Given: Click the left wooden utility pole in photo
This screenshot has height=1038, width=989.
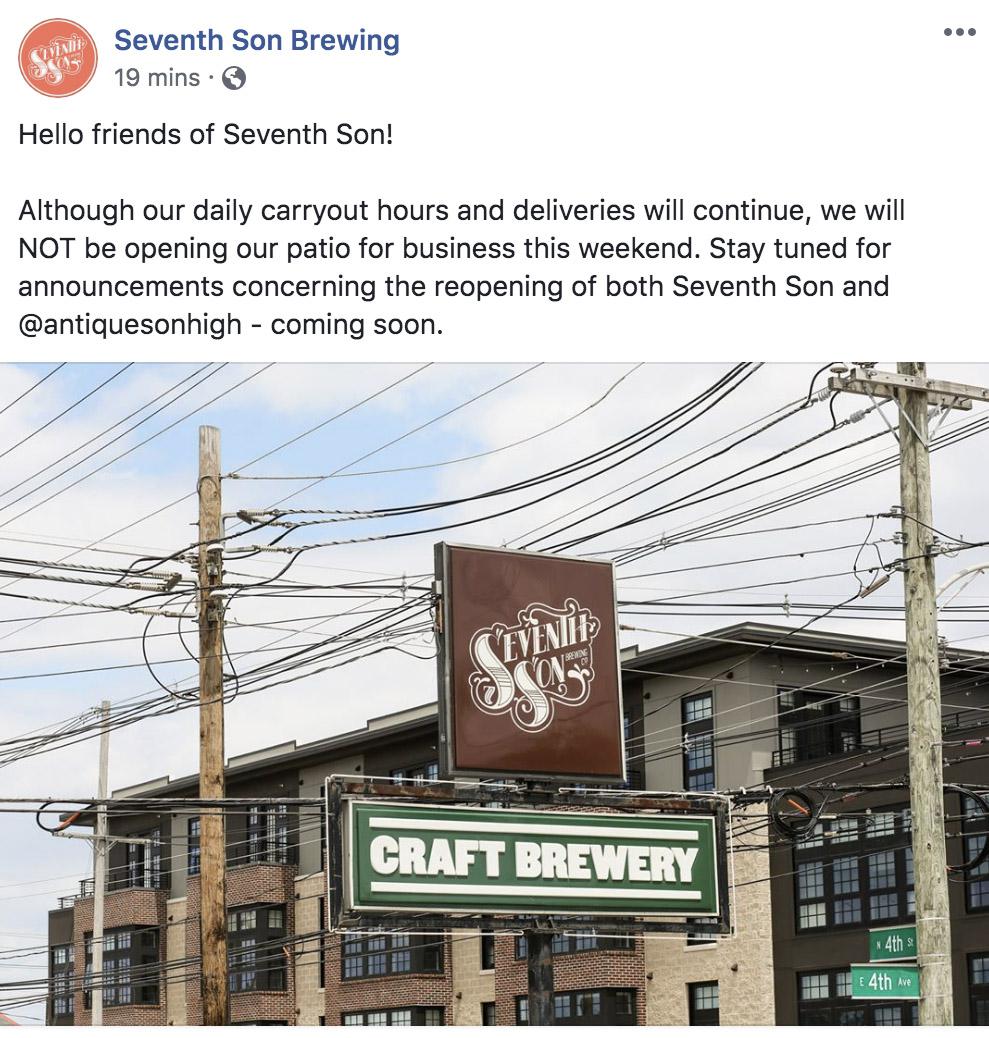Looking at the screenshot, I should pos(212,725).
